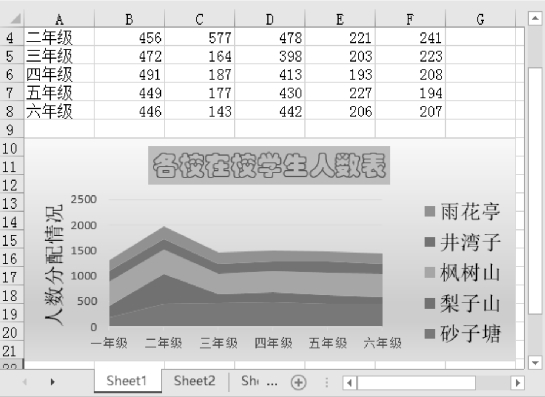Click cell with value 241
Screen dimensions: 545x397
click(x=410, y=38)
